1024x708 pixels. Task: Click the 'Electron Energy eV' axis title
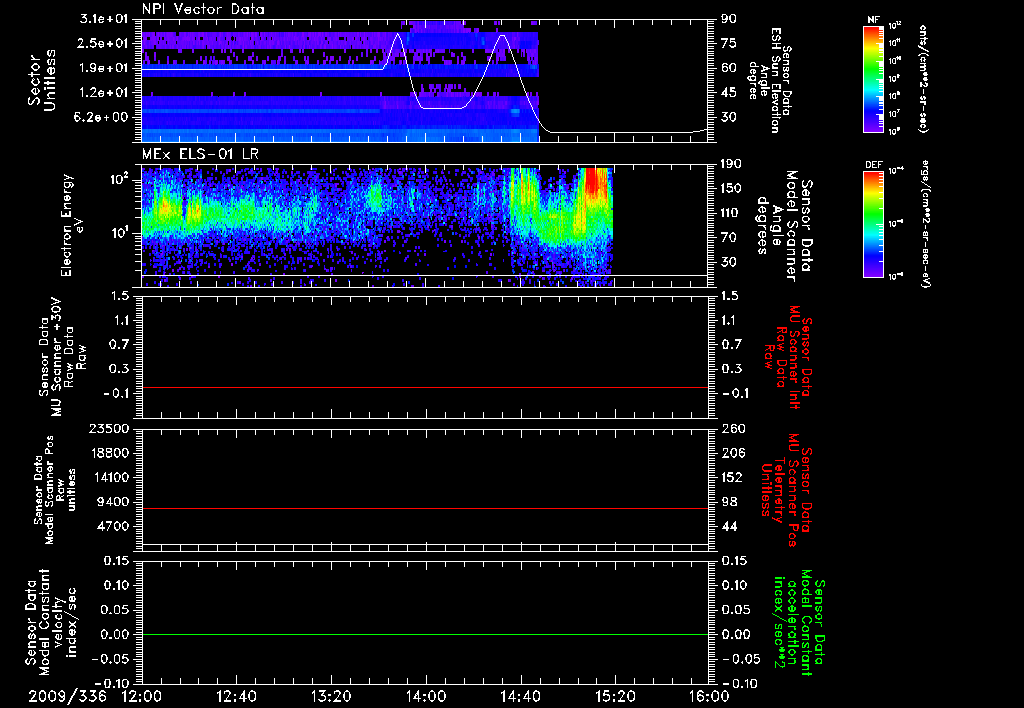click(73, 225)
